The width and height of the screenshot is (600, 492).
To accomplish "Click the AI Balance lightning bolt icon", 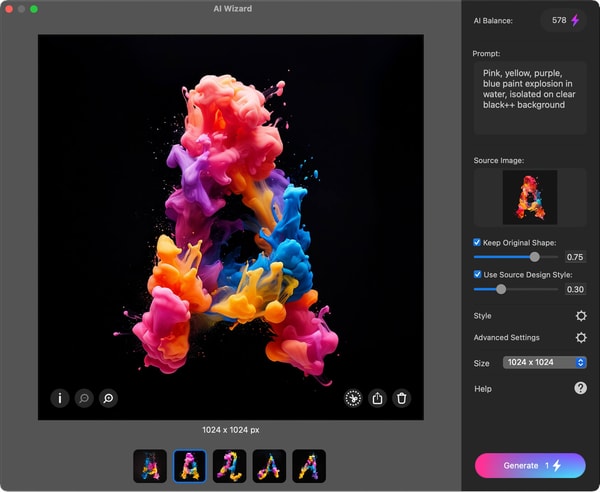I will pos(575,20).
